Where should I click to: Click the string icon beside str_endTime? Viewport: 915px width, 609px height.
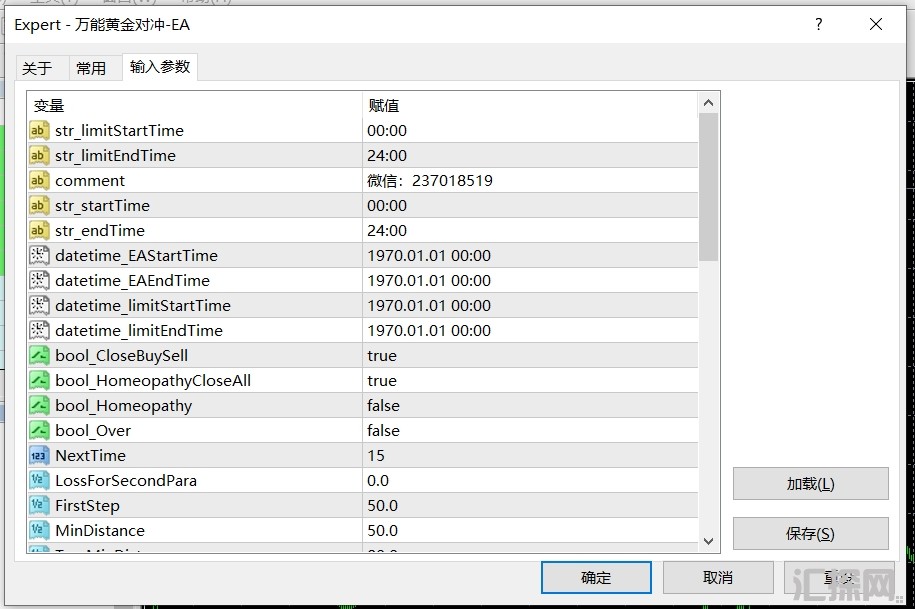(x=39, y=231)
